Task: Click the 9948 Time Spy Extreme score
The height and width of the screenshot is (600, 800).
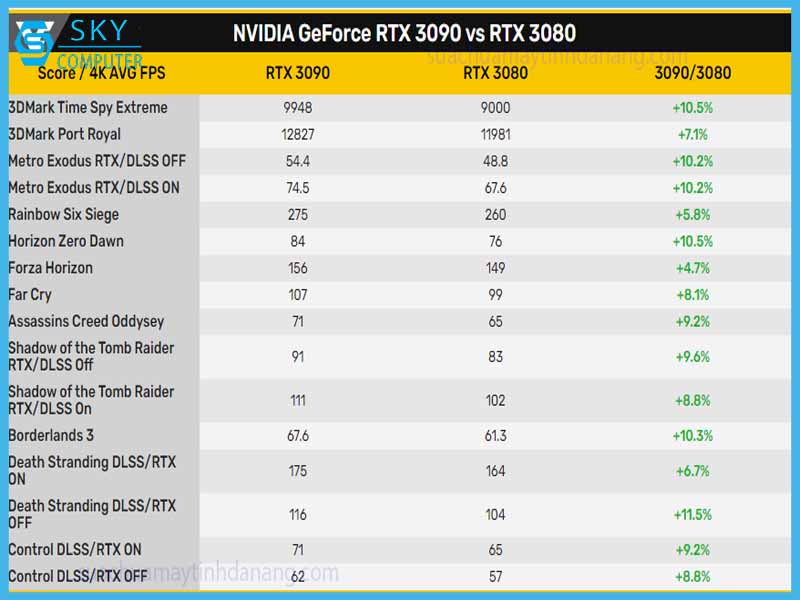Action: tap(296, 107)
